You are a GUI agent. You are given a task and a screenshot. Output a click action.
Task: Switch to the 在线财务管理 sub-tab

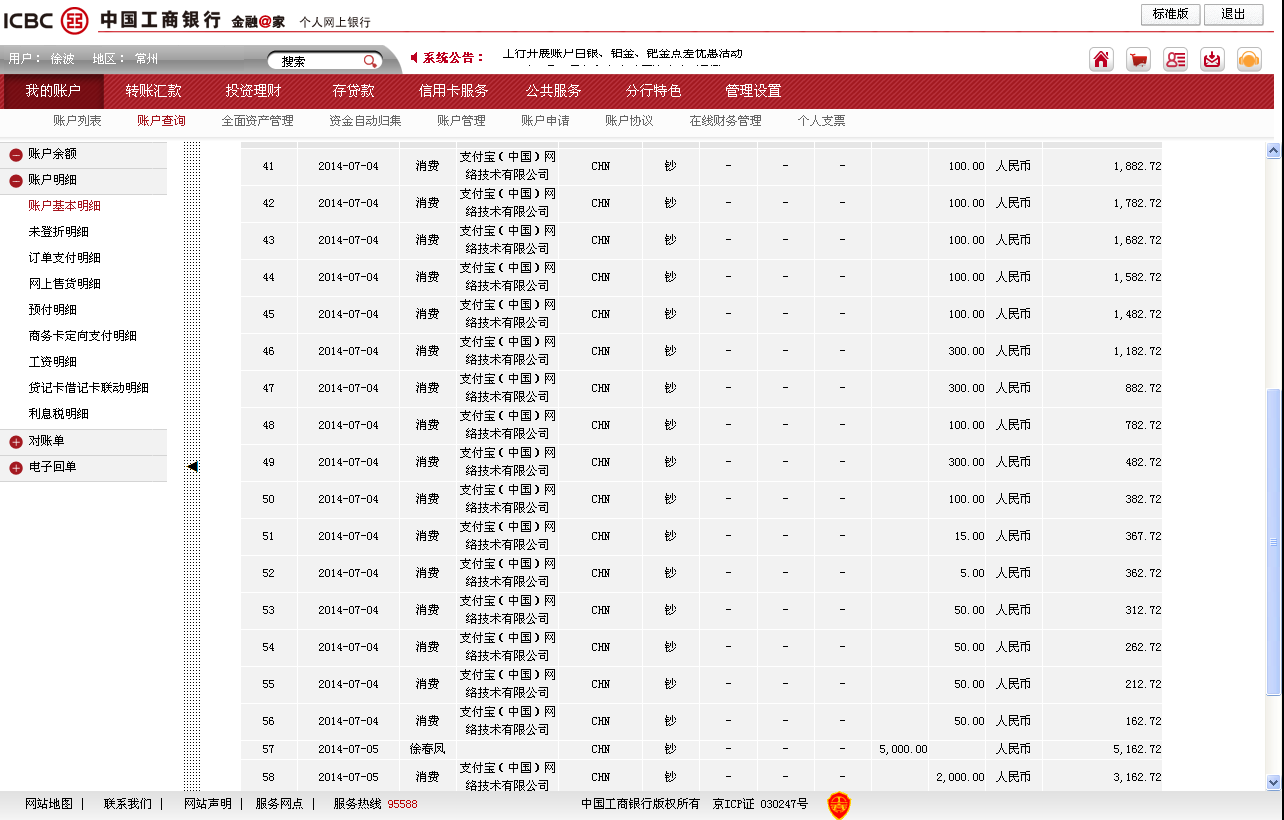tap(725, 121)
